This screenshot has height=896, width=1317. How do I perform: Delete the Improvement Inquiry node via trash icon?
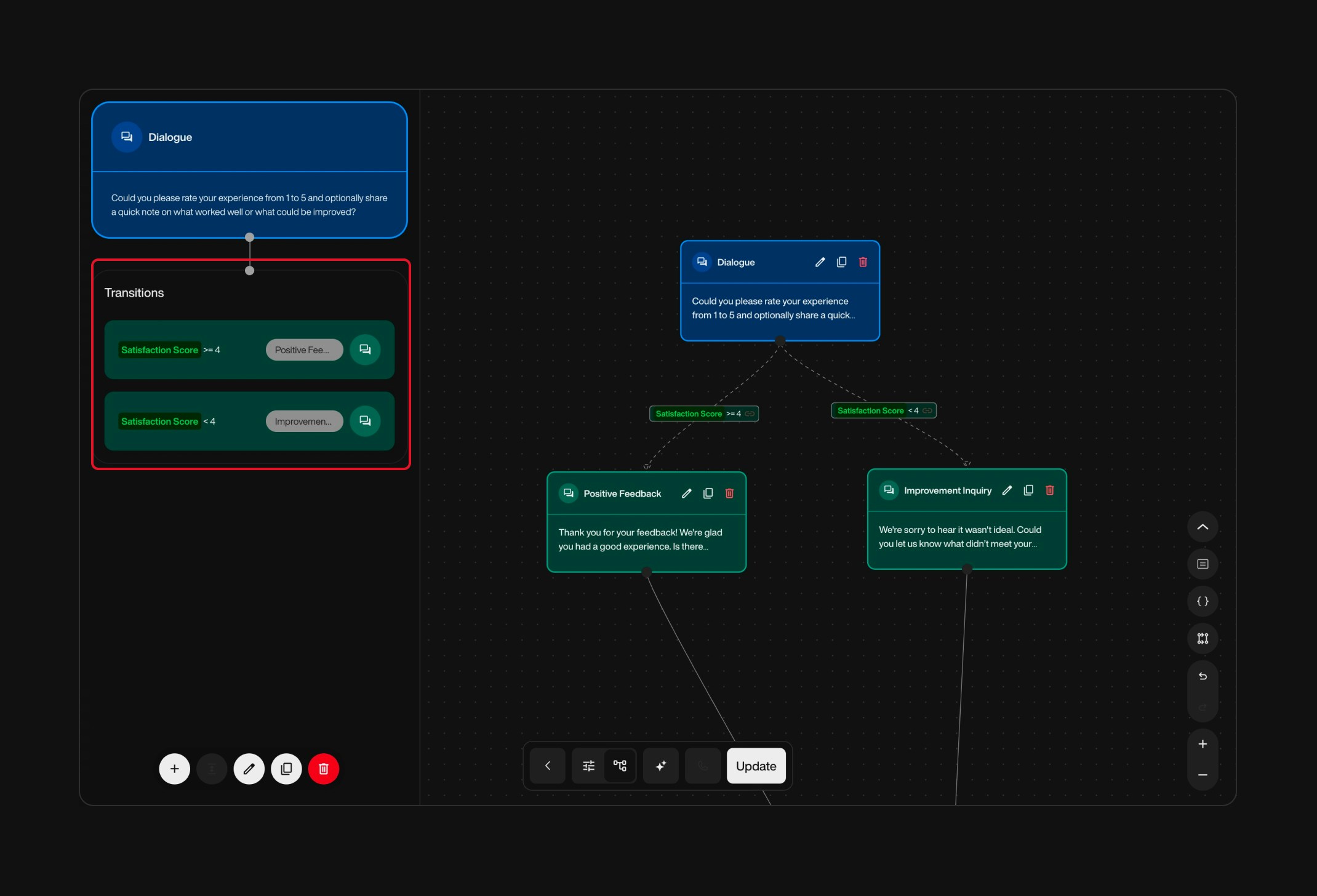pyautogui.click(x=1050, y=490)
